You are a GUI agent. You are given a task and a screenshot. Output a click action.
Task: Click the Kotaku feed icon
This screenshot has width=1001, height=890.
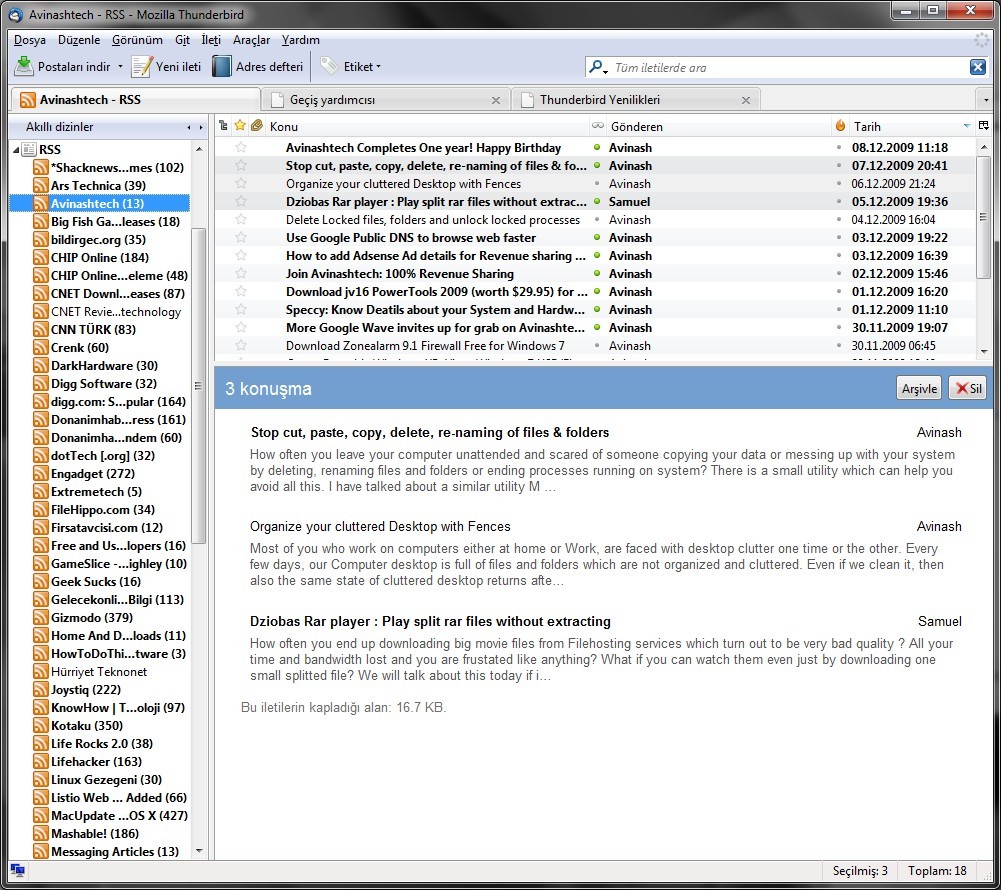41,725
